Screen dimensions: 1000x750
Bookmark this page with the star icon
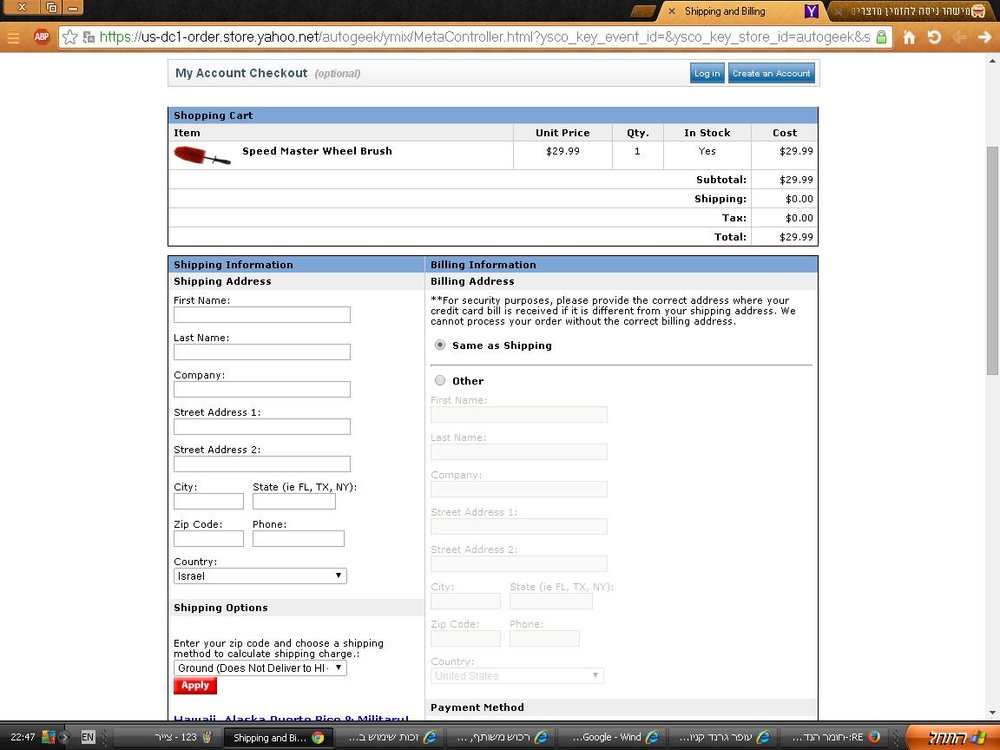pos(70,38)
